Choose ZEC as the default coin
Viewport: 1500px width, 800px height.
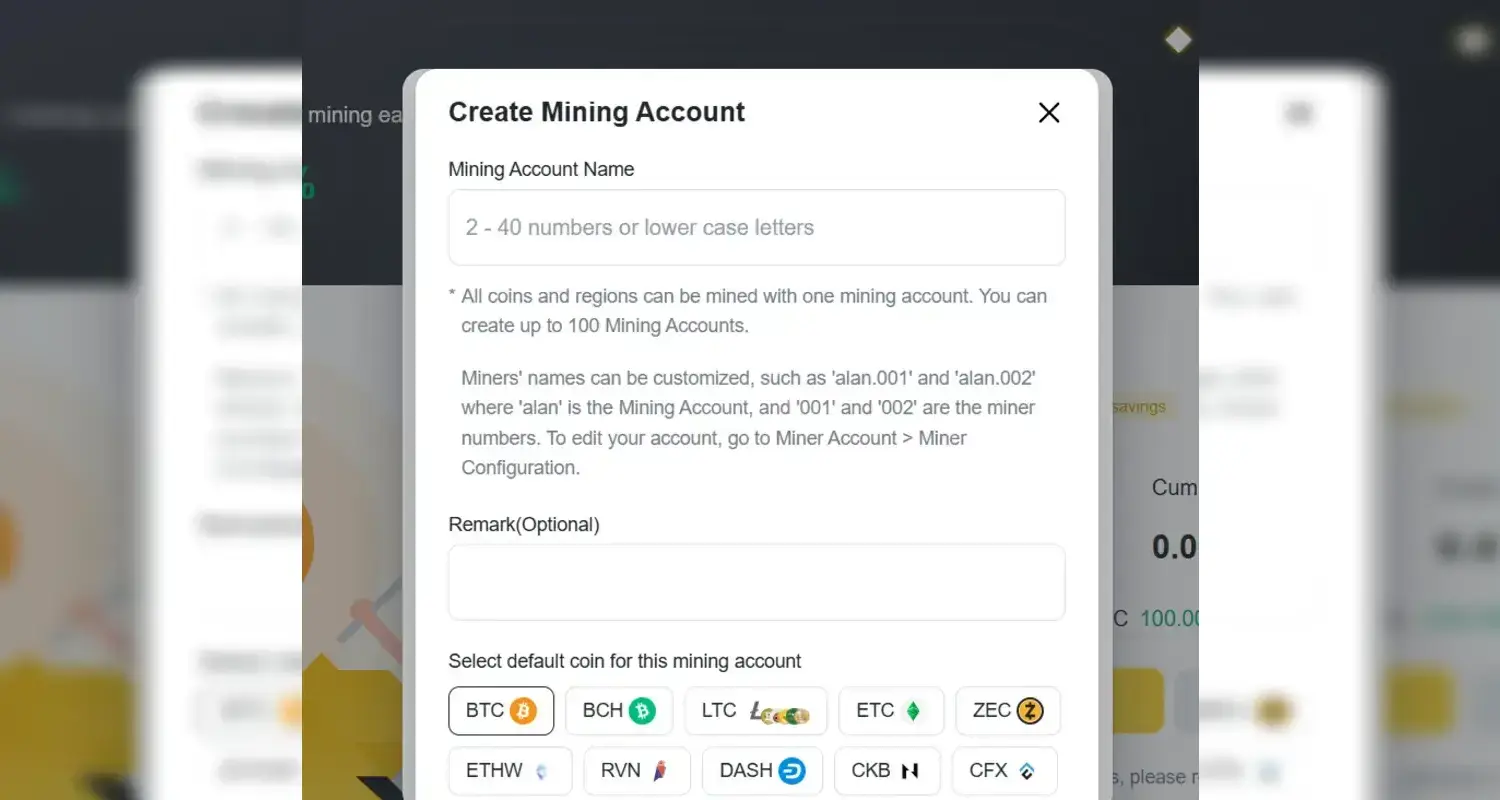point(1008,710)
